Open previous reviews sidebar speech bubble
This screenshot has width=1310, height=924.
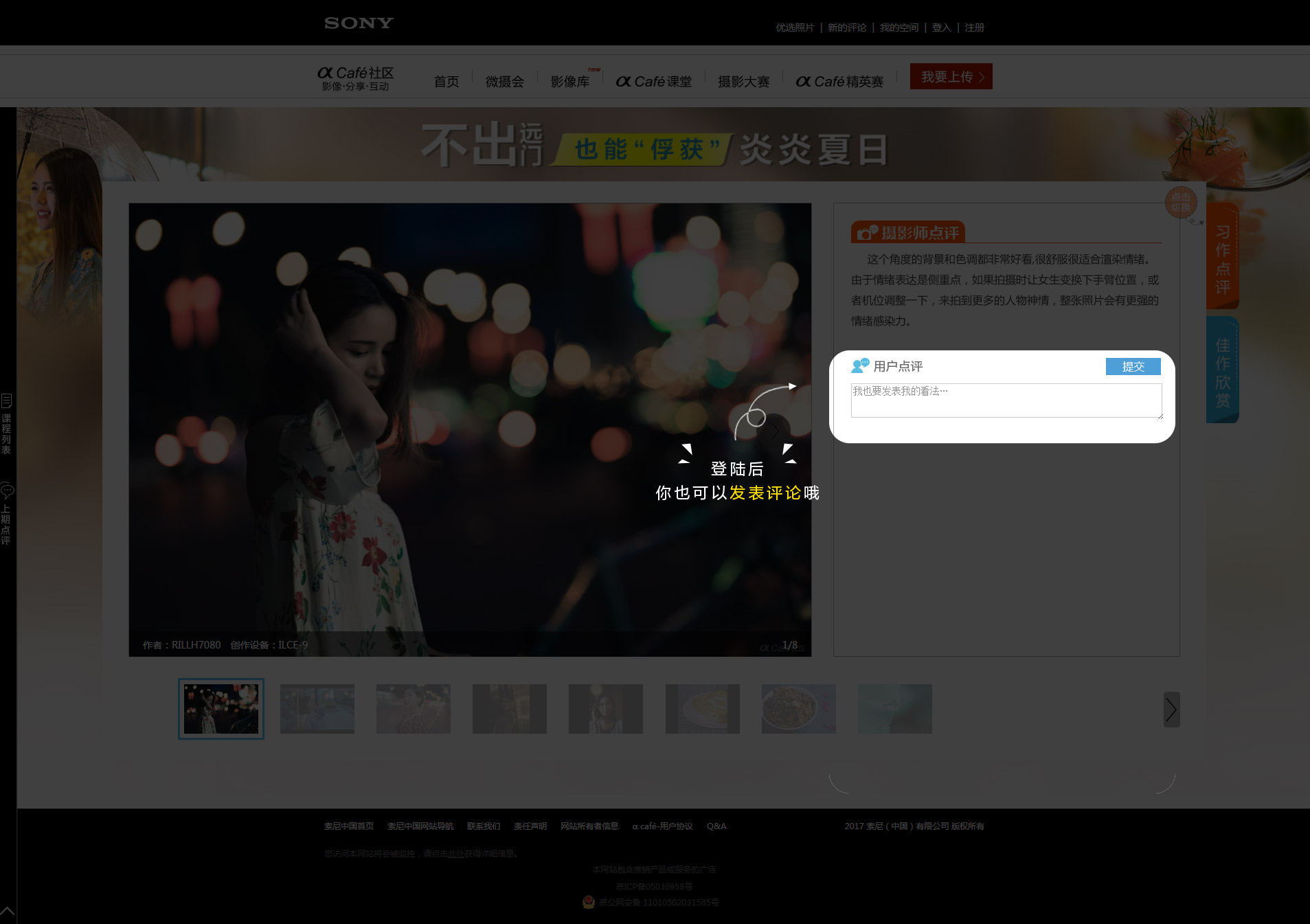click(x=7, y=491)
